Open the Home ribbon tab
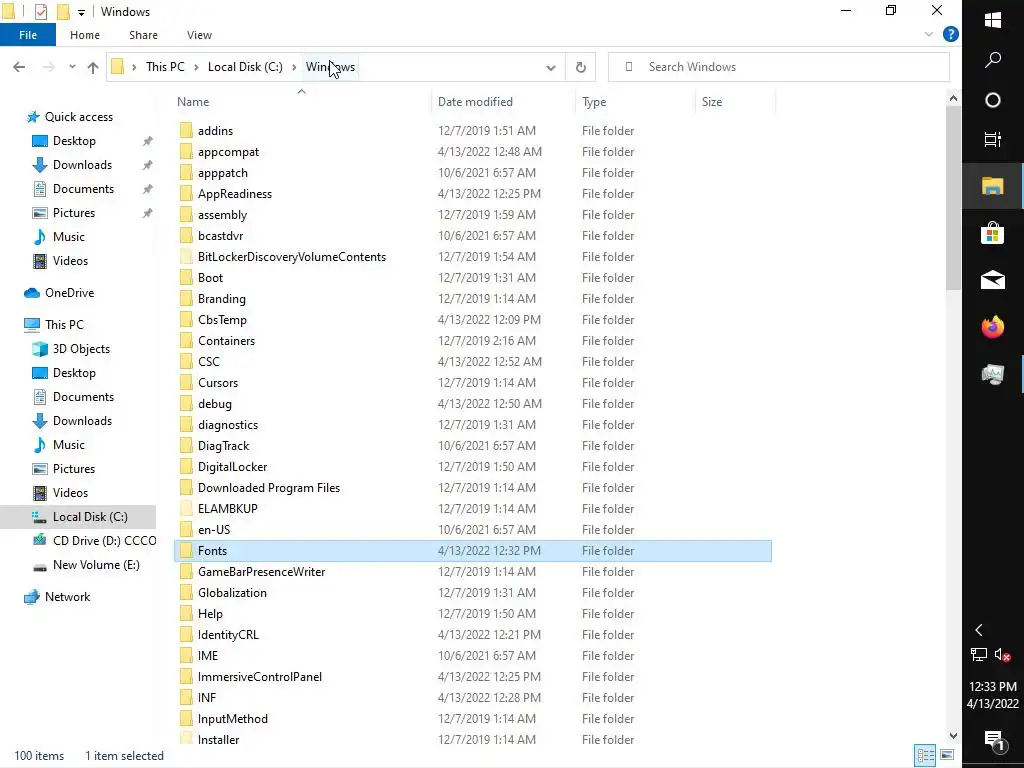Viewport: 1024px width, 768px height. tap(85, 35)
